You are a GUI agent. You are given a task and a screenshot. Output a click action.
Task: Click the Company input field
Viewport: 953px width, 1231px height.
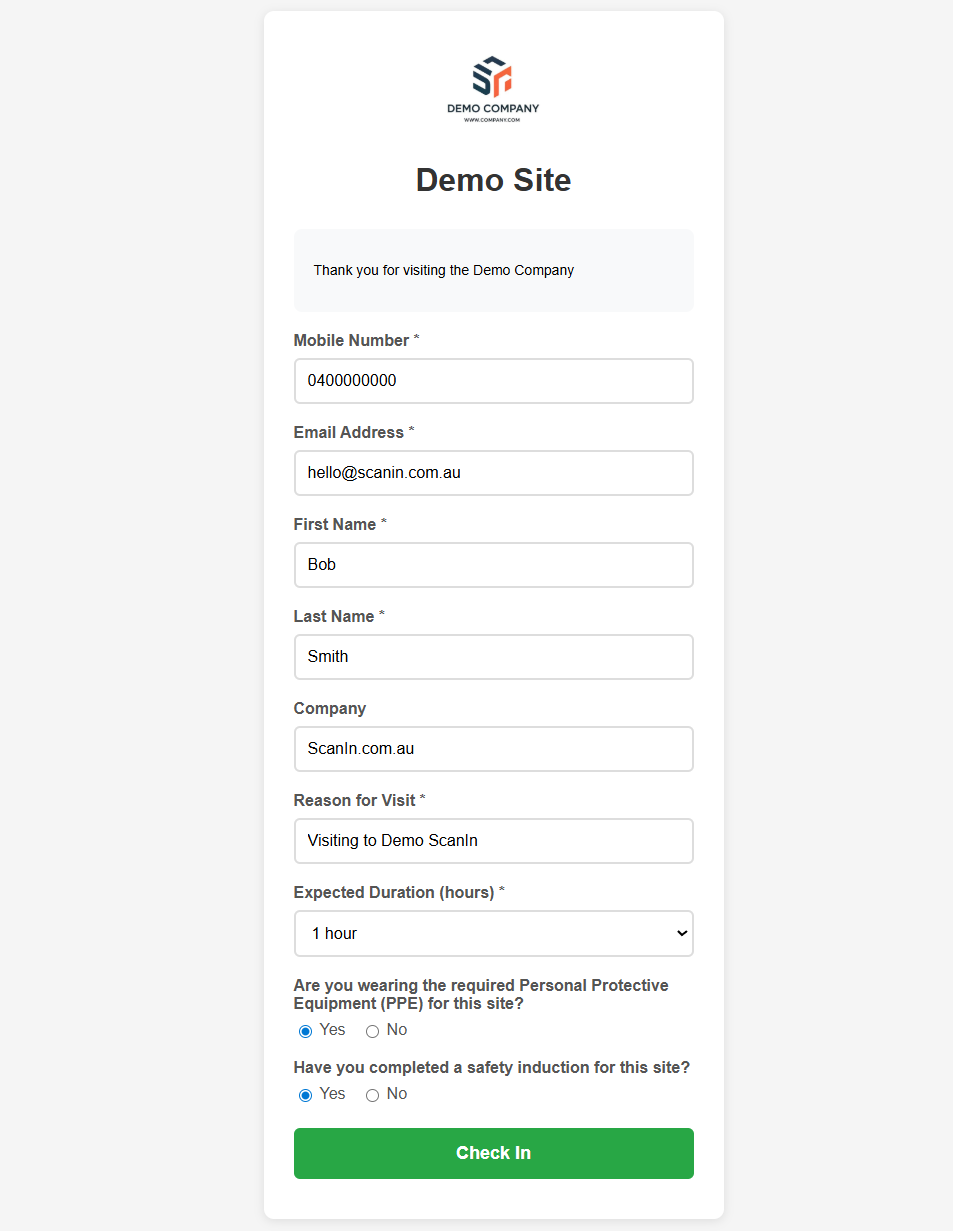click(493, 749)
